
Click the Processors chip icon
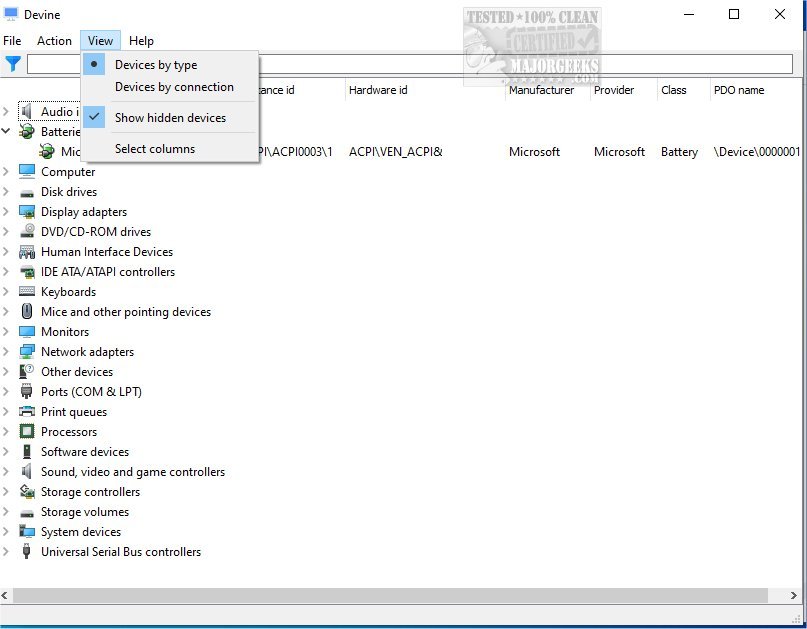27,431
